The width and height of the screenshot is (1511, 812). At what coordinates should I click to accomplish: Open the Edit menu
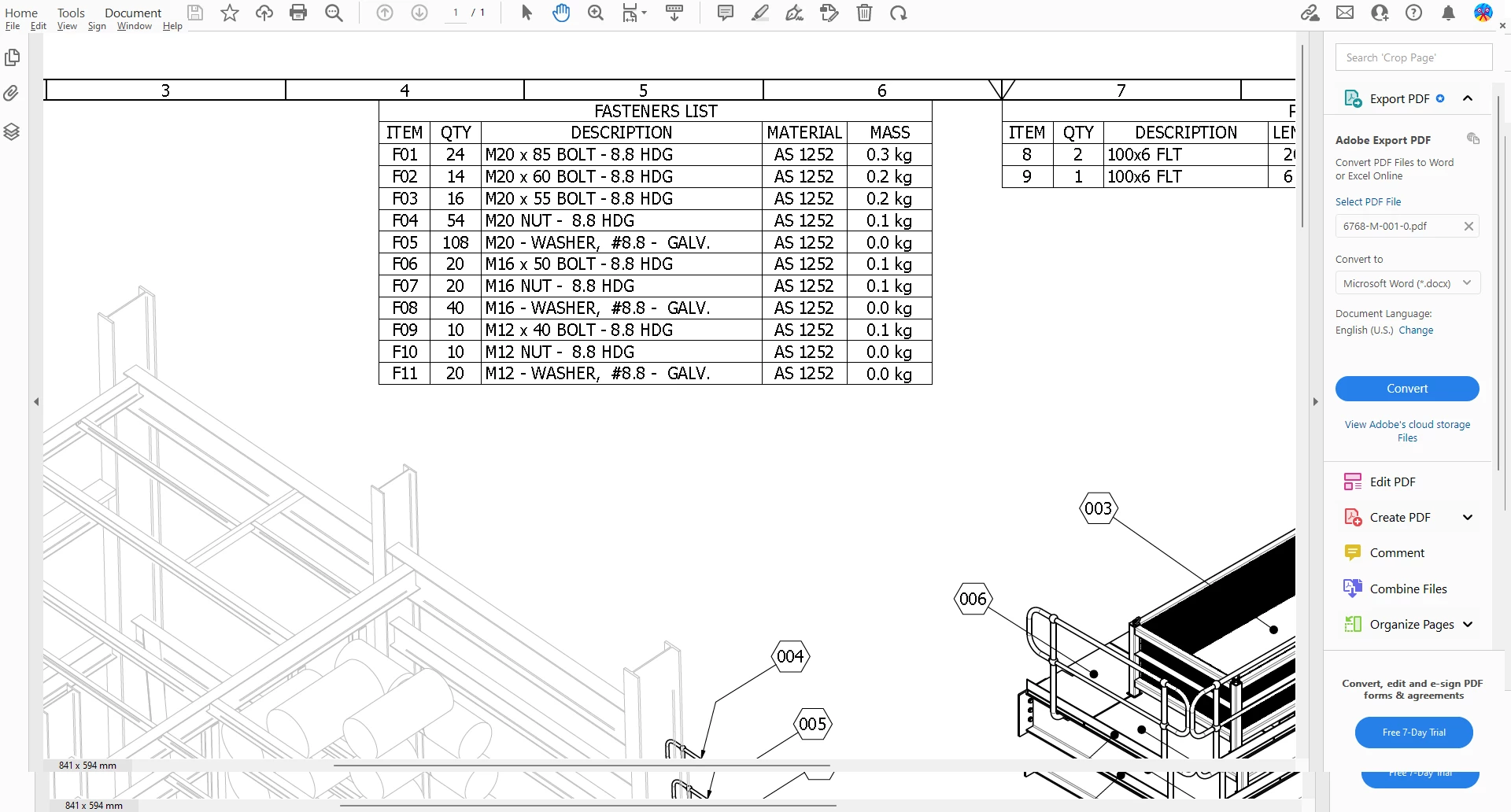click(x=38, y=26)
